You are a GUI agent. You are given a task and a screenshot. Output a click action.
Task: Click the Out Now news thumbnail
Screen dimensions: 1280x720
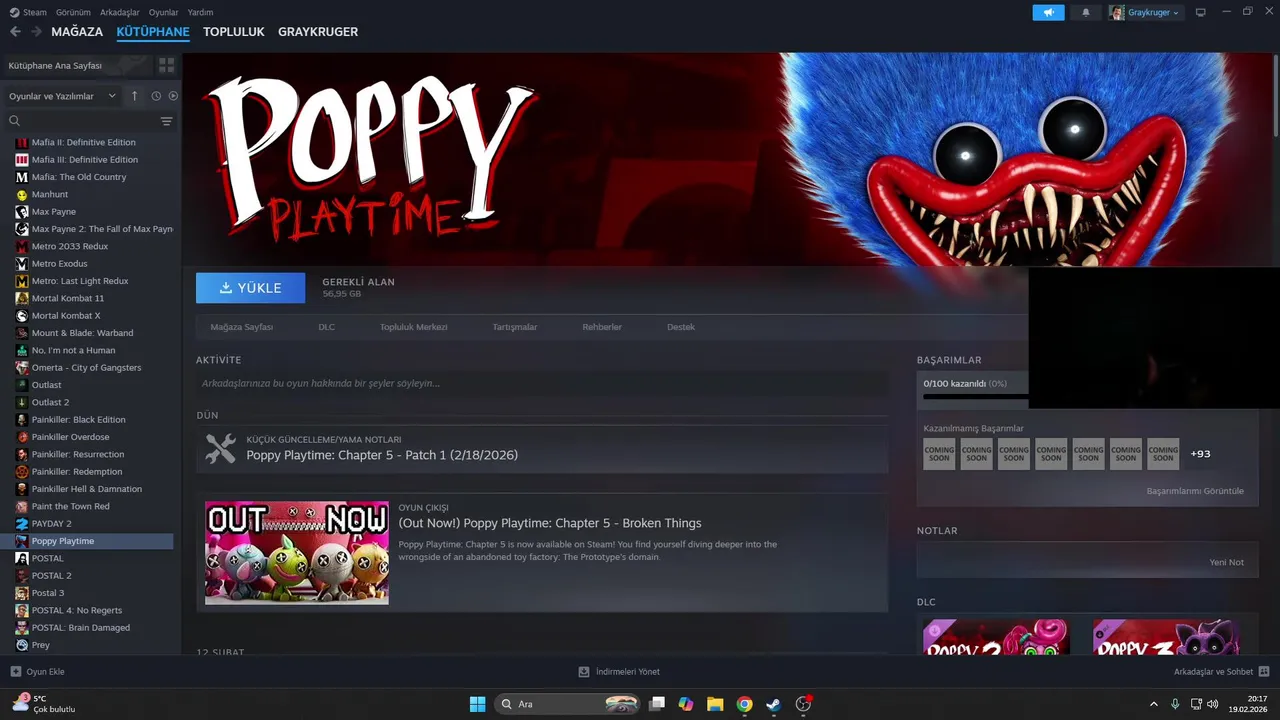point(297,553)
